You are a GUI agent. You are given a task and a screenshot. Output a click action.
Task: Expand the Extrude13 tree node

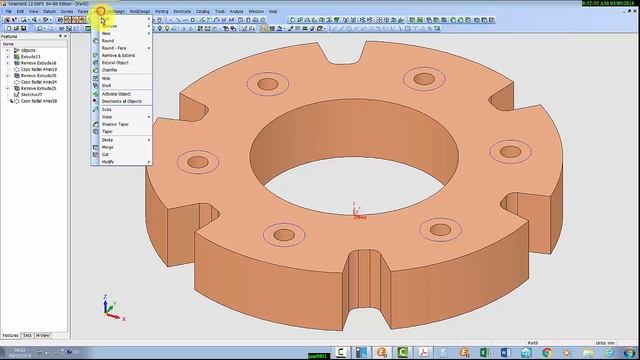[7, 57]
